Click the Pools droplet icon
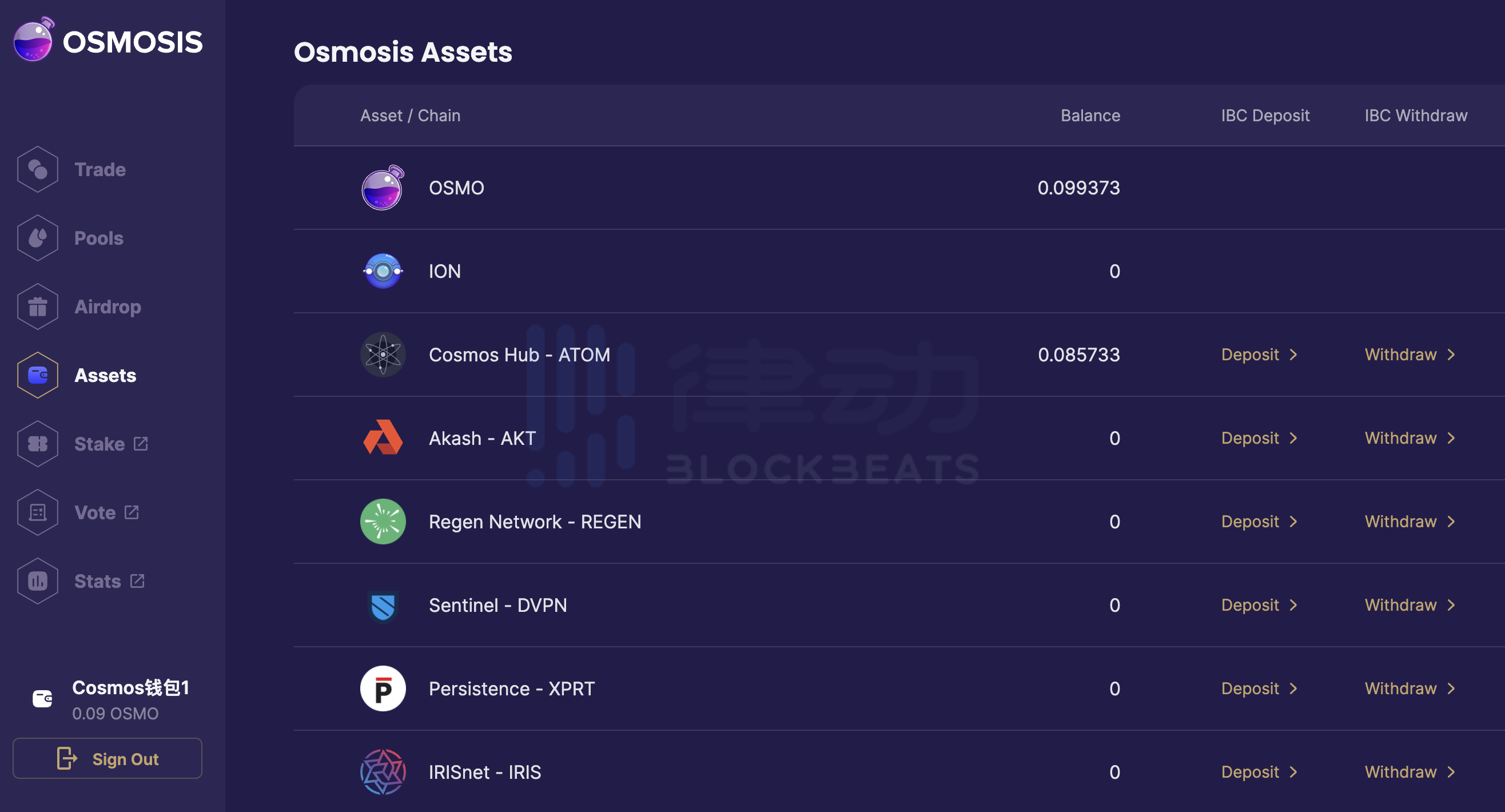This screenshot has width=1505, height=812. (38, 238)
